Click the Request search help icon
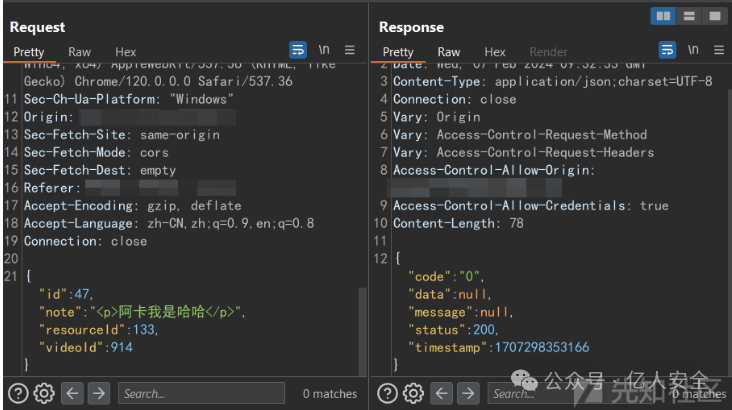This screenshot has height=410, width=732. click(18, 394)
